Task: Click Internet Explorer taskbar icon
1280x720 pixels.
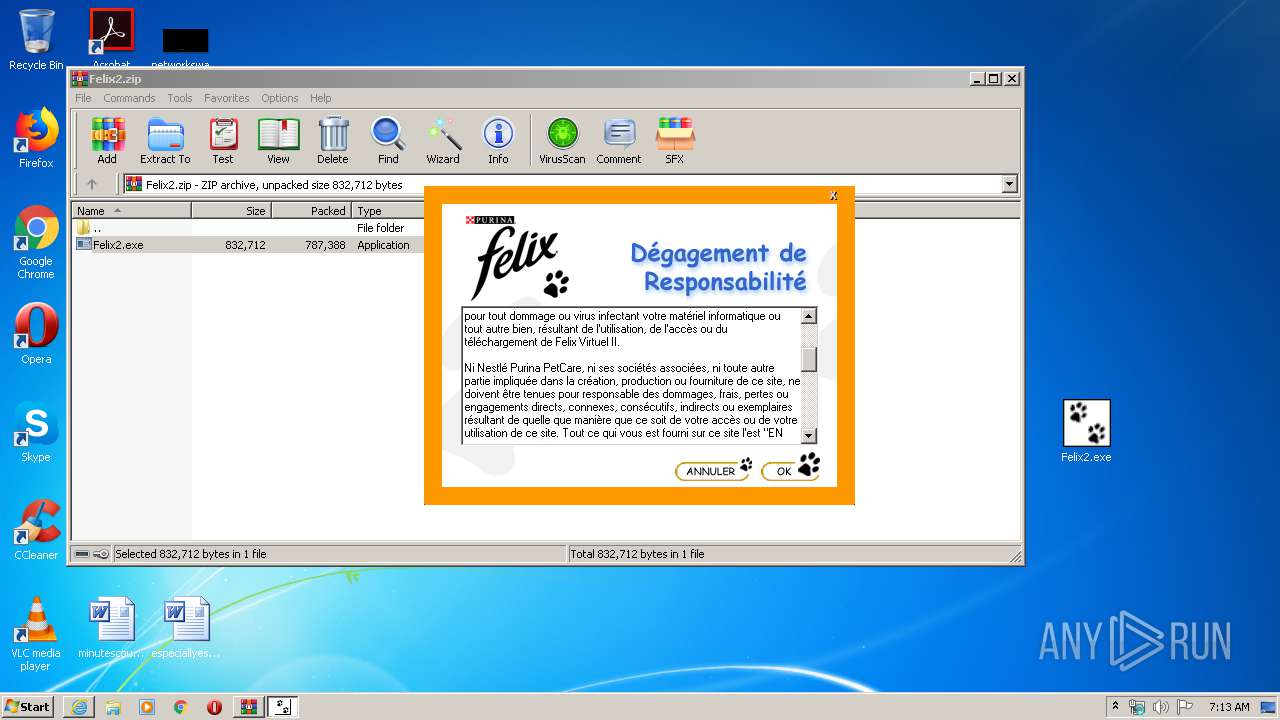Action: [x=79, y=707]
